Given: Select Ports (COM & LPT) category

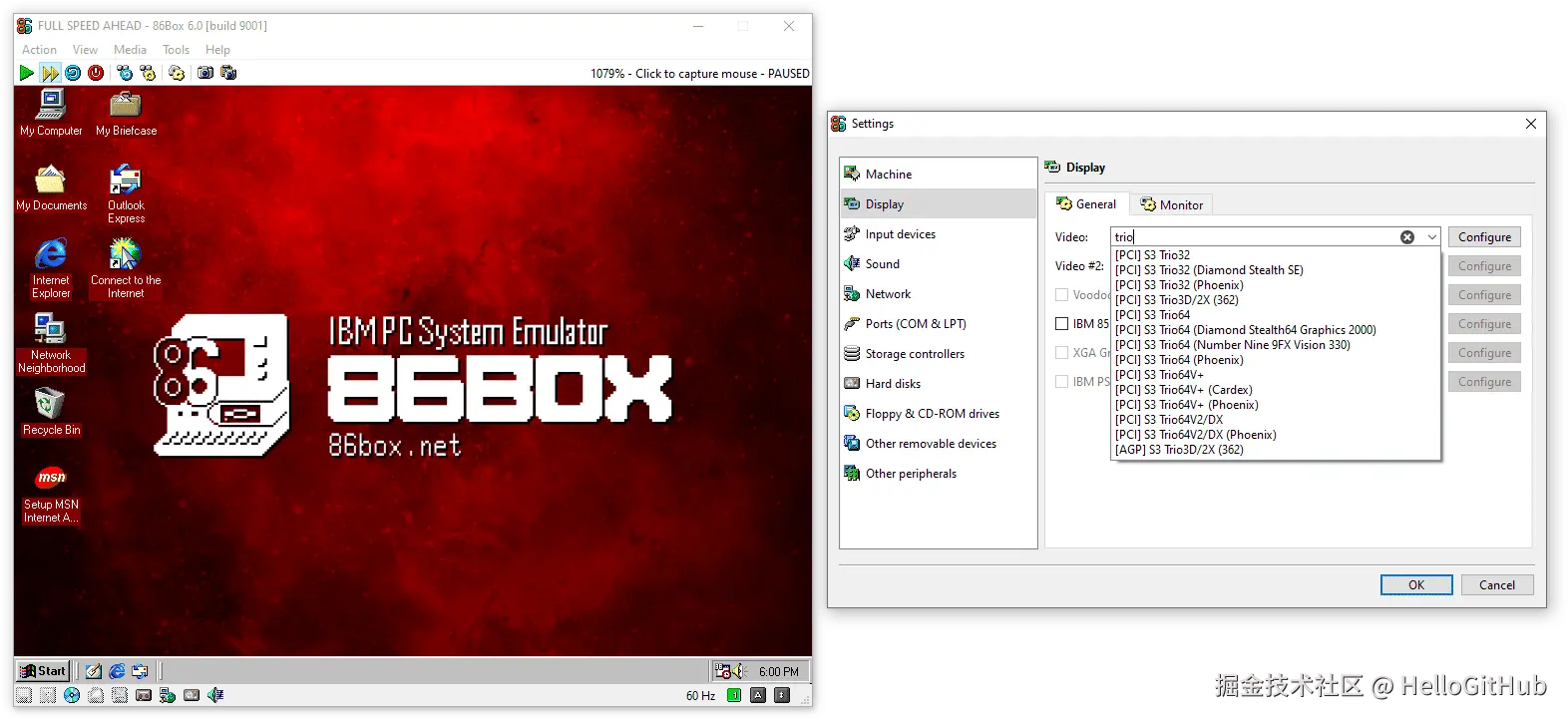Looking at the screenshot, I should tap(938, 324).
